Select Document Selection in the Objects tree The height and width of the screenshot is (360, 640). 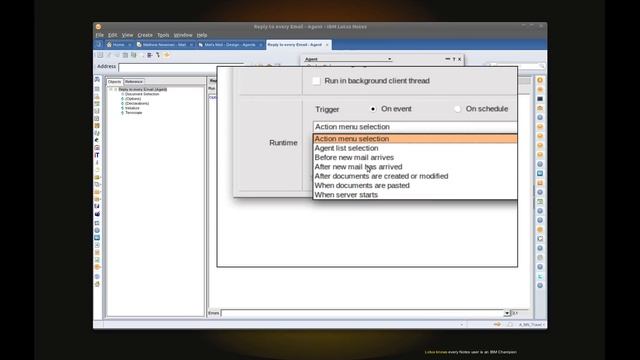coord(142,94)
